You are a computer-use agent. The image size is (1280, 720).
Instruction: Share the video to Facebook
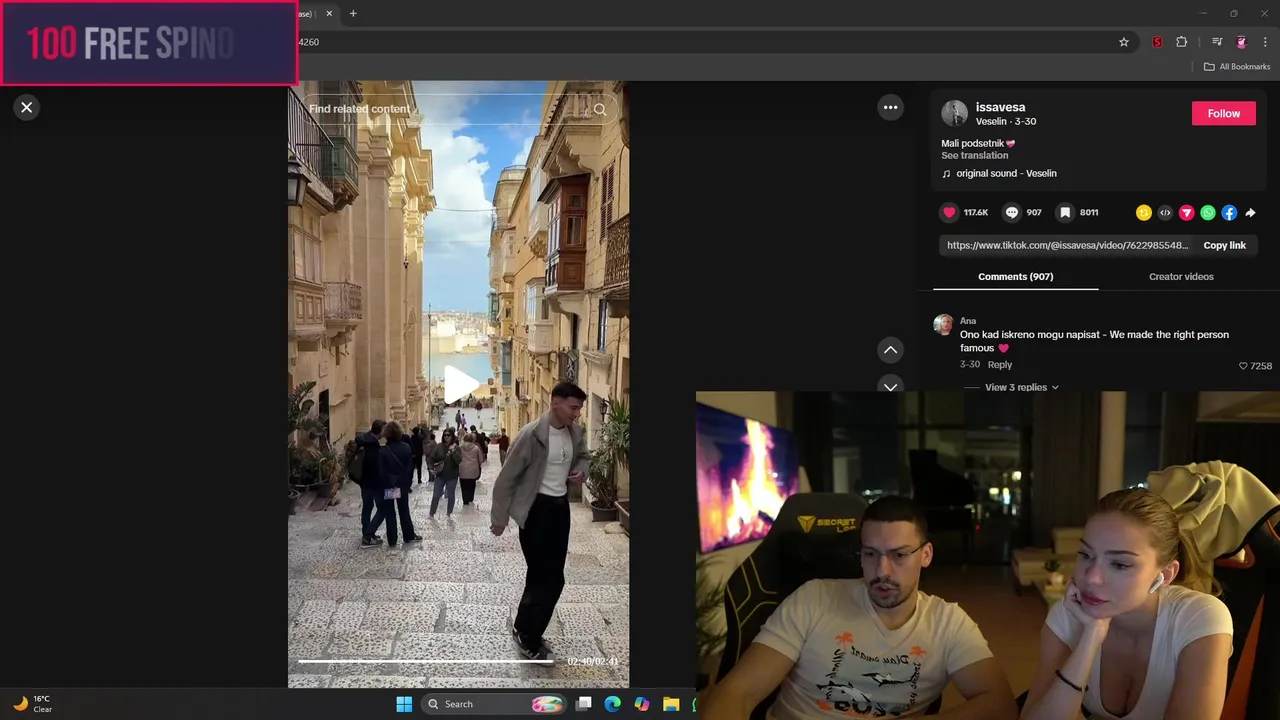coord(1229,212)
